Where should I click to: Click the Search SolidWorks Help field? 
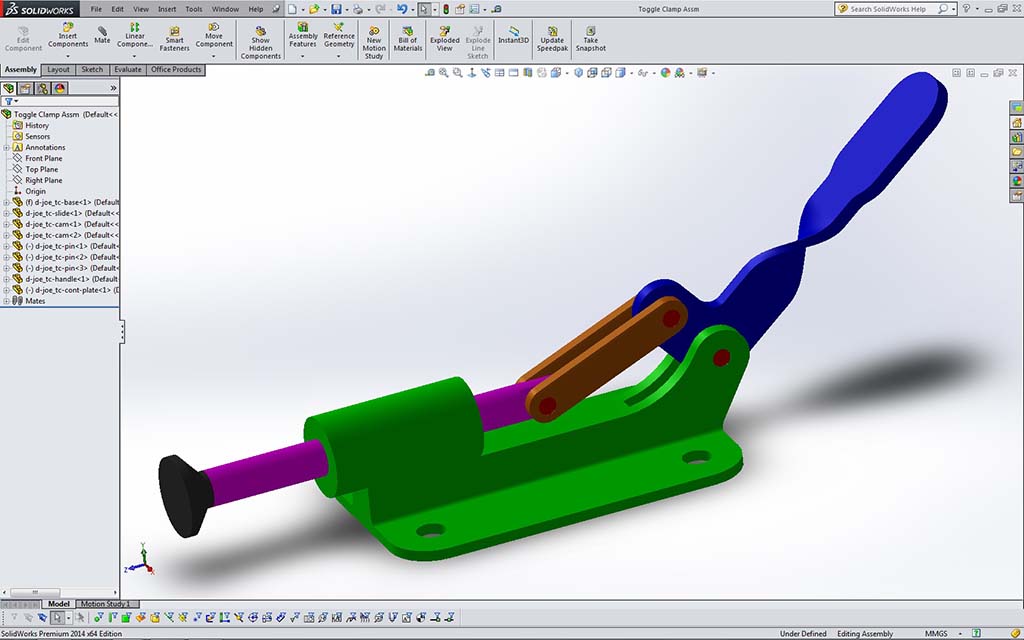(888, 9)
